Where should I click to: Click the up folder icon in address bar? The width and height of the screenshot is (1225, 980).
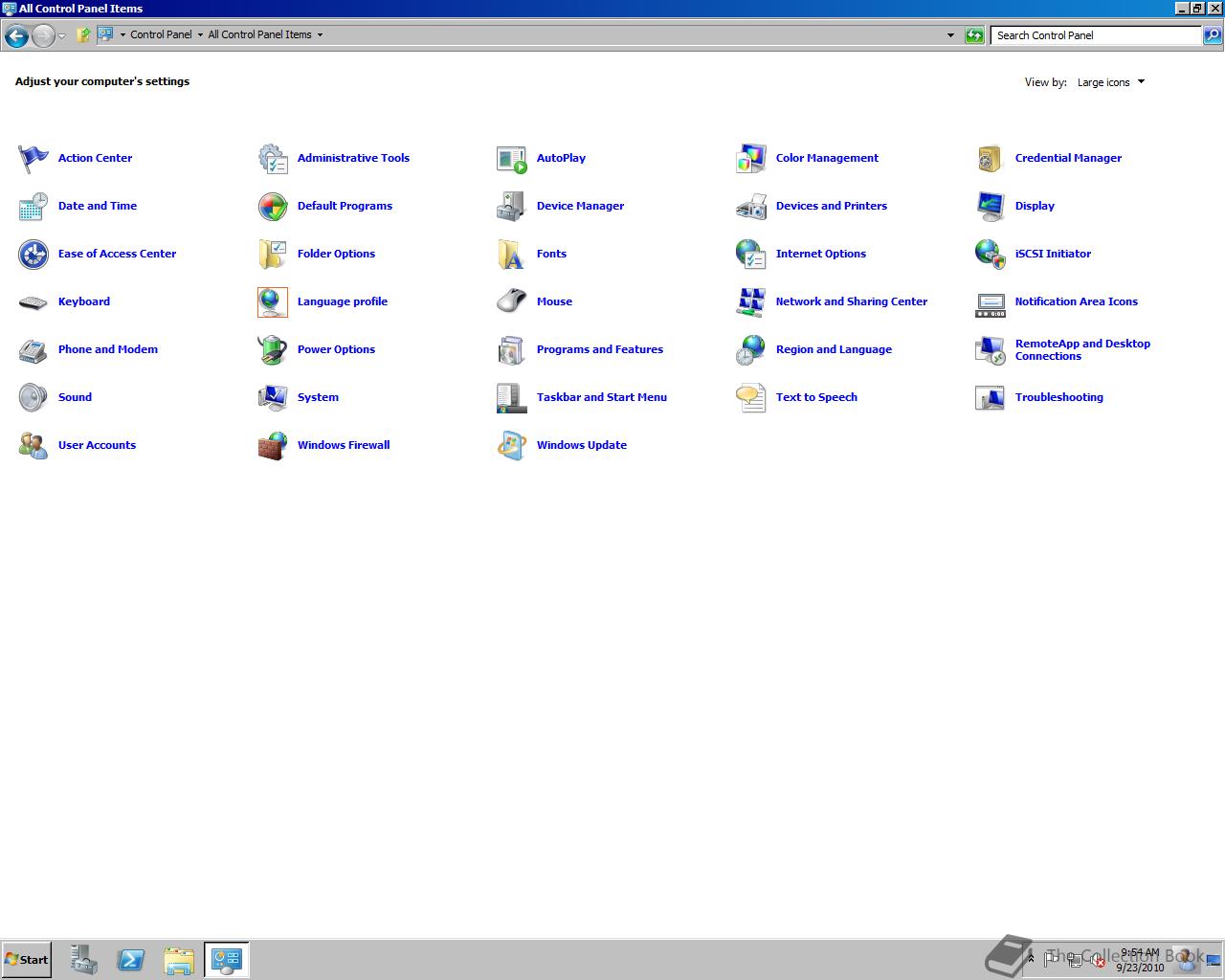(x=83, y=35)
